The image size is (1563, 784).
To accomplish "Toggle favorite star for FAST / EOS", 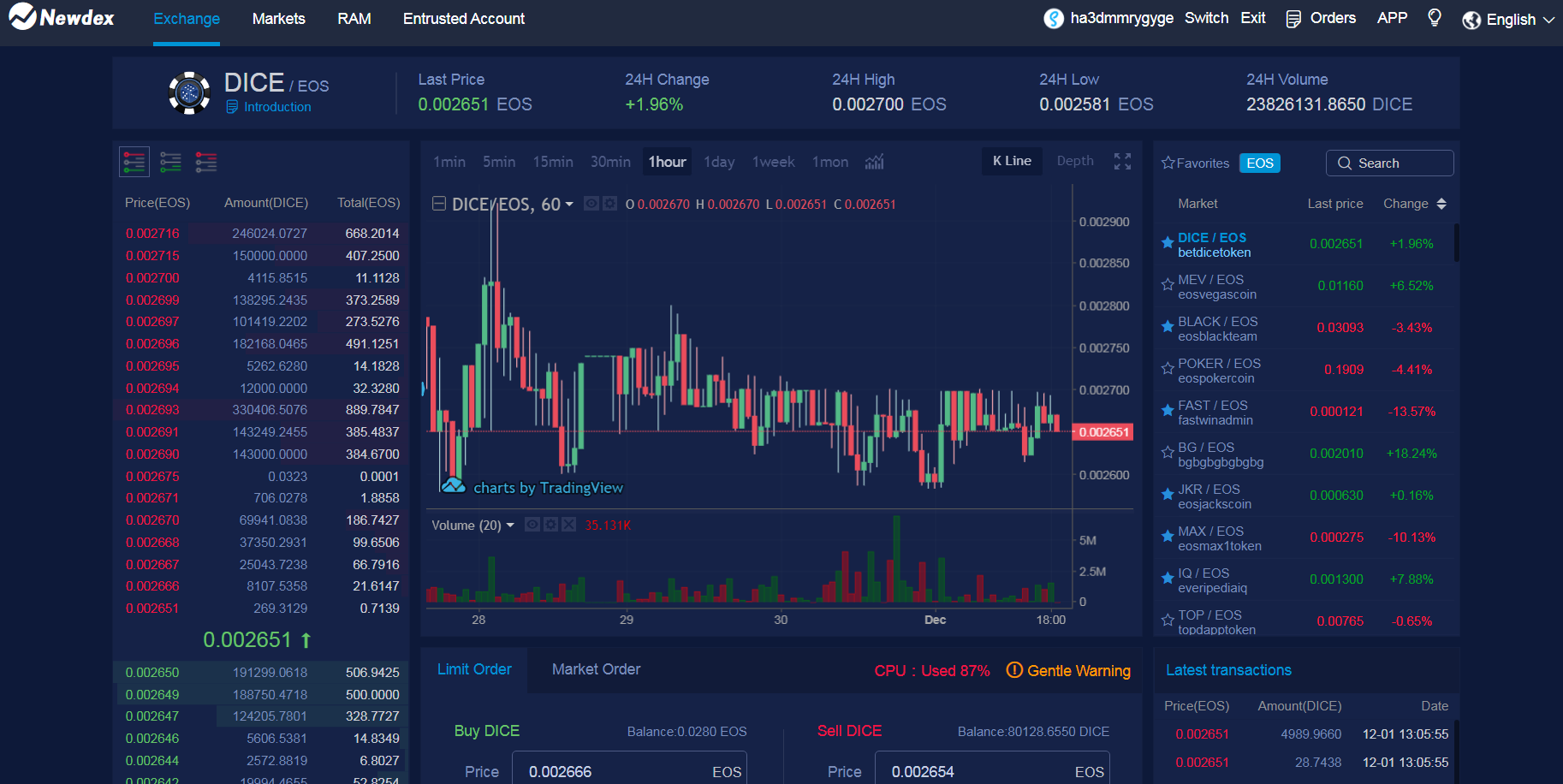I will (x=1168, y=411).
